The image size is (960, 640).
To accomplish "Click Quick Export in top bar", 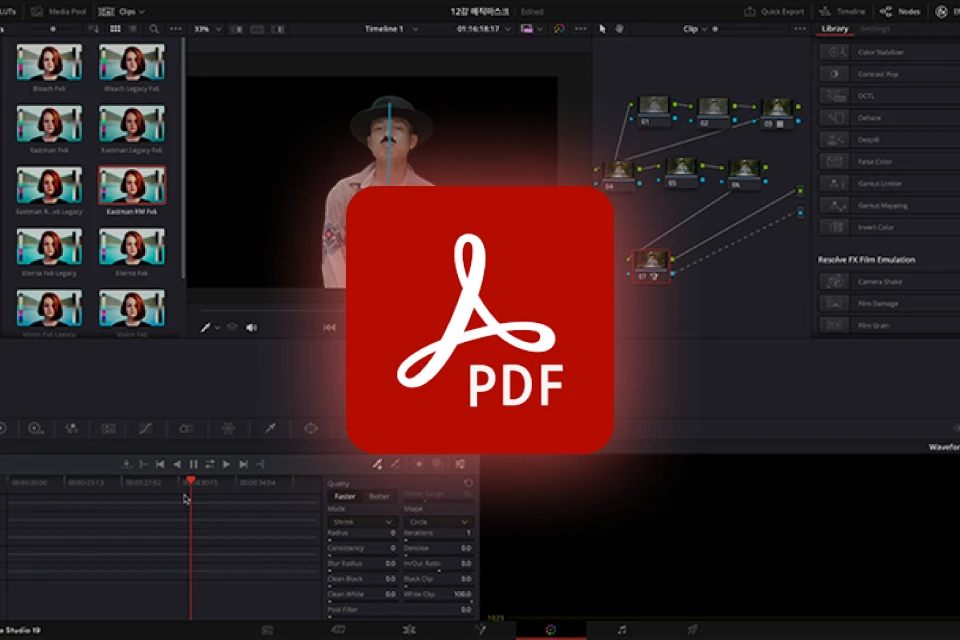I will pyautogui.click(x=774, y=11).
